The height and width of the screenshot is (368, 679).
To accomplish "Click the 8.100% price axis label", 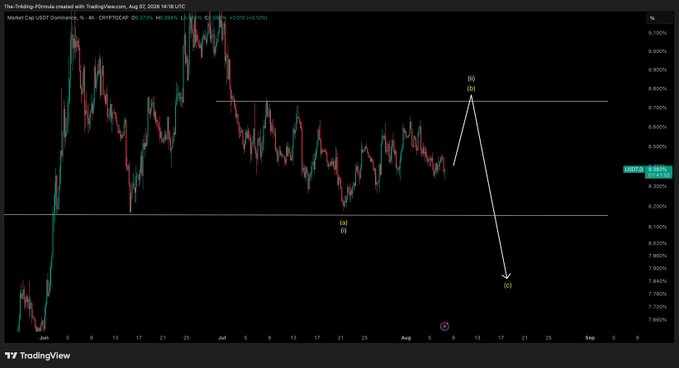I will pos(657,226).
